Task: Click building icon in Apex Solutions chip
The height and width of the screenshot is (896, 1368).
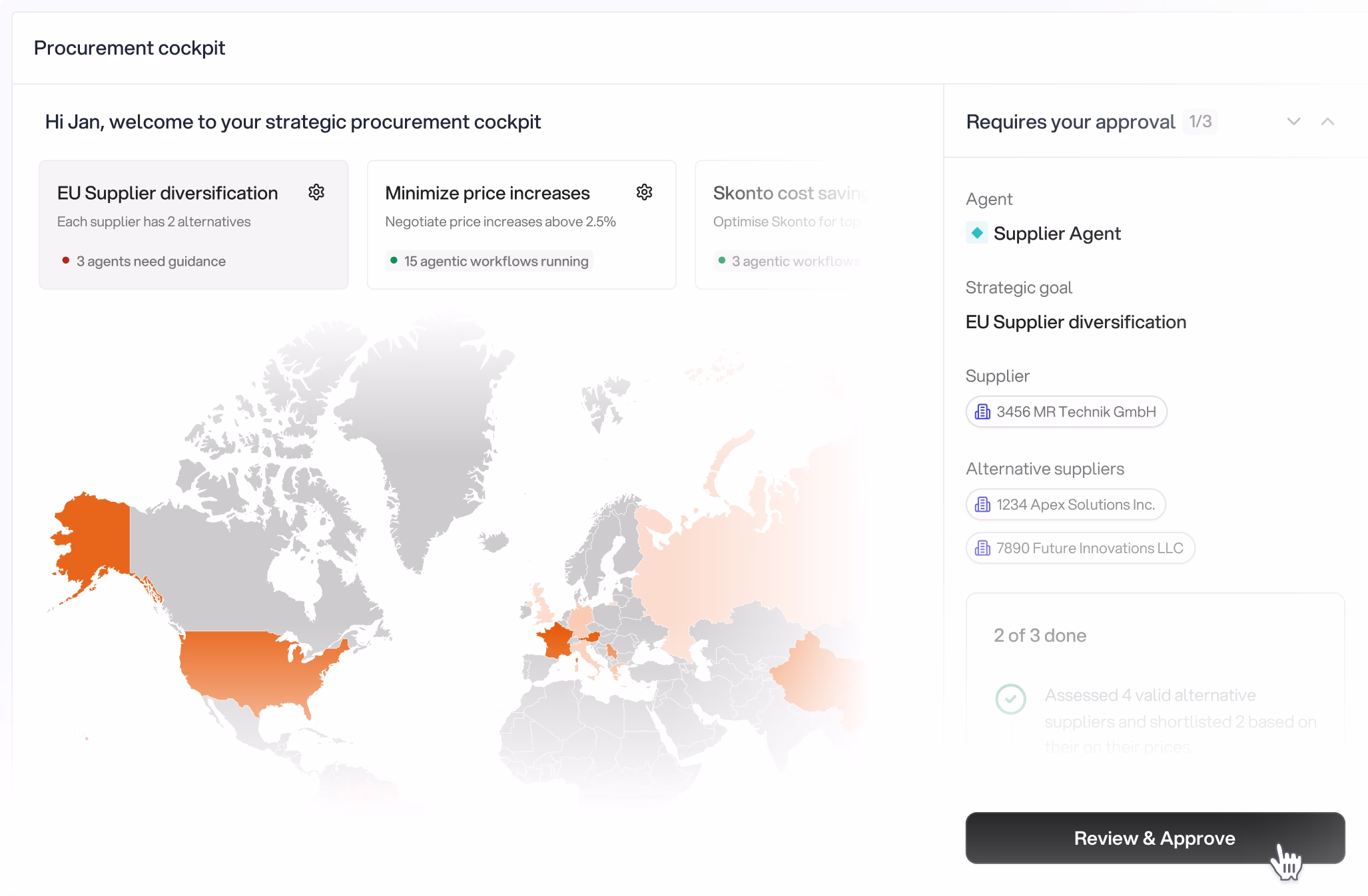Action: pyautogui.click(x=982, y=505)
